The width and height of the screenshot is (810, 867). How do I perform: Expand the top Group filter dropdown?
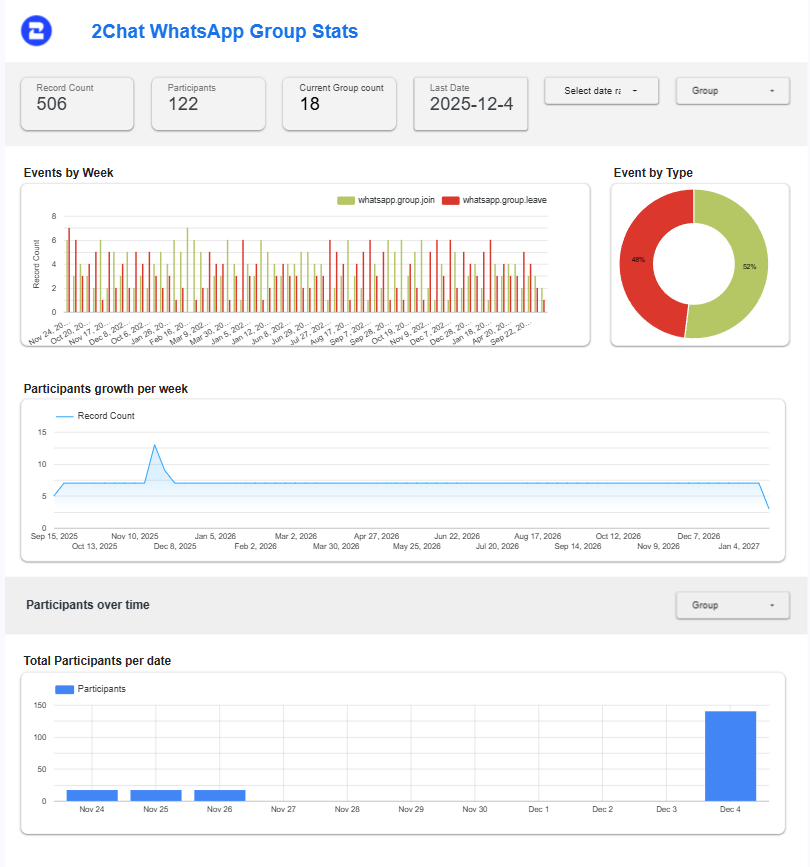coord(733,91)
